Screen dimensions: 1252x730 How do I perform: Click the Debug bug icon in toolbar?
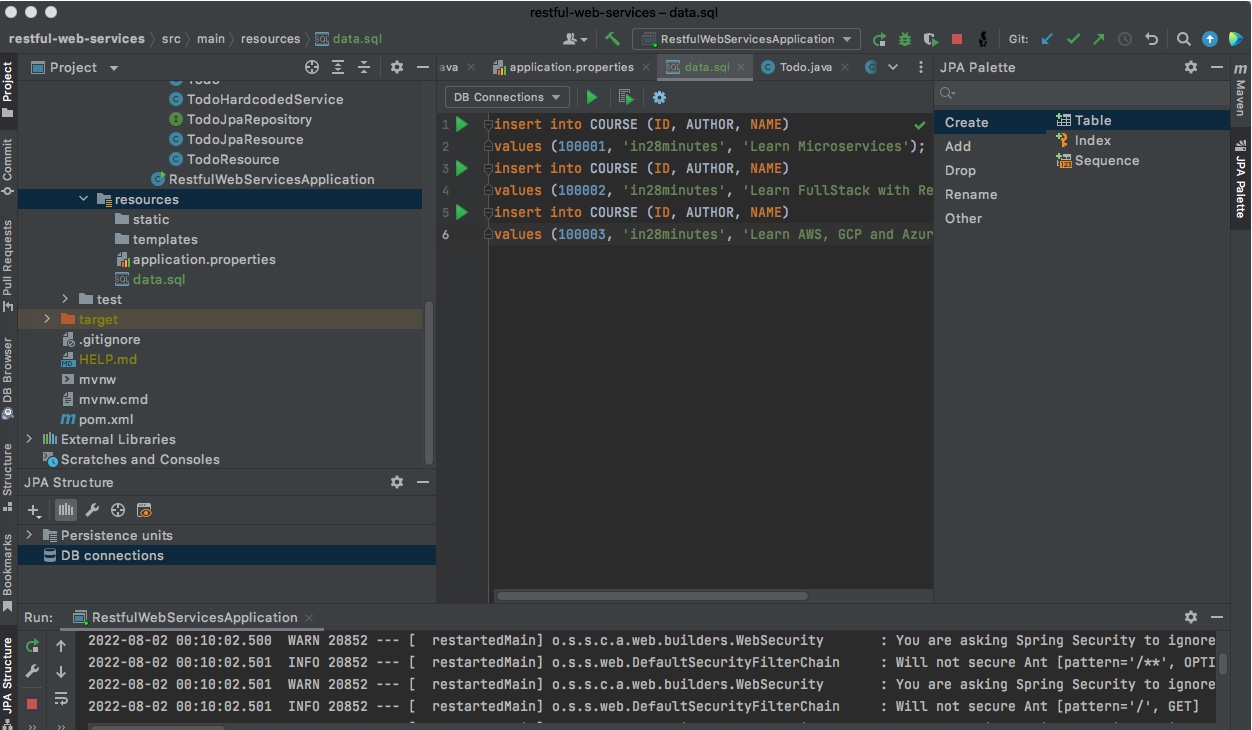905,39
